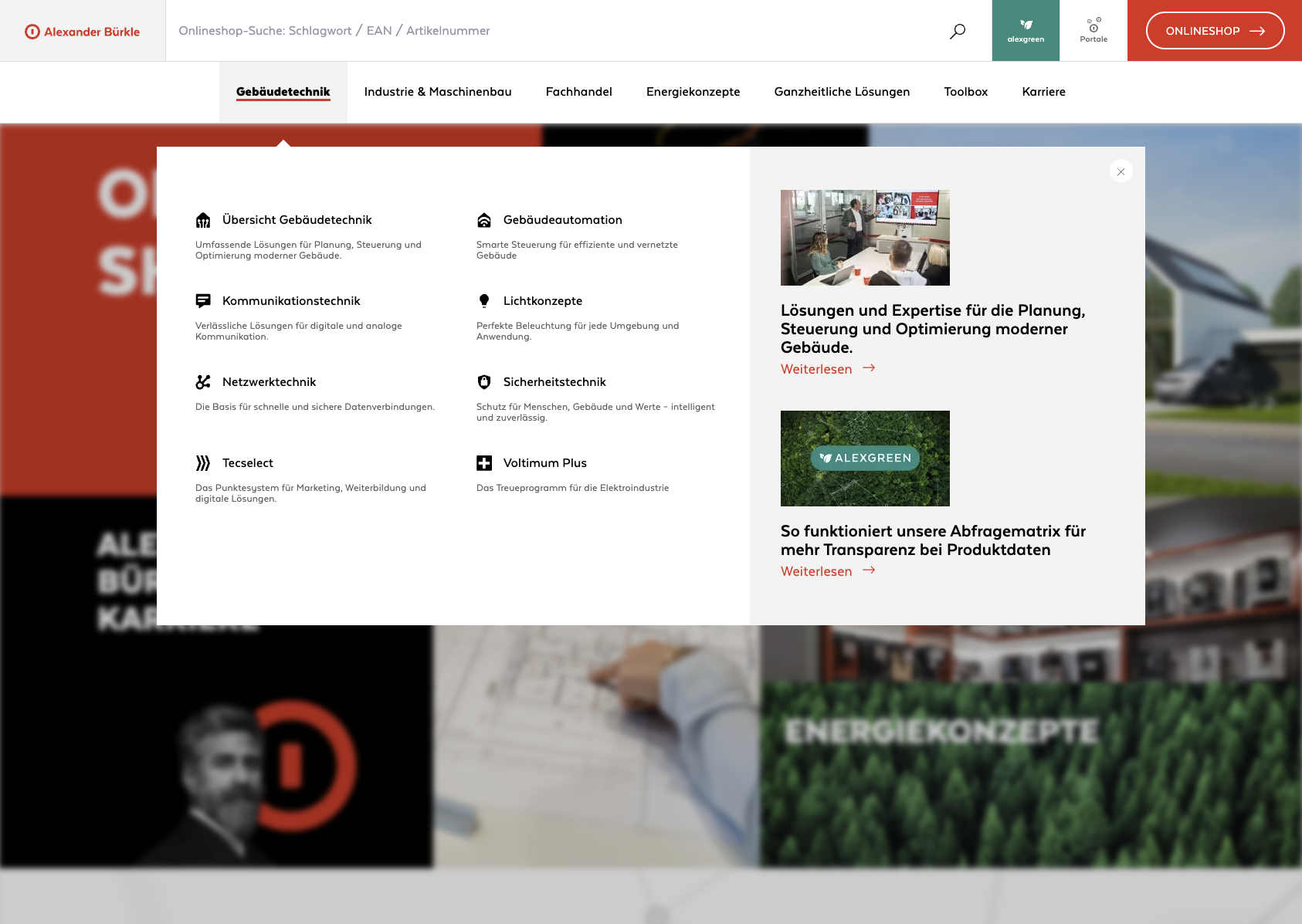1302x924 pixels.
Task: Open the Fachhandel section
Action: [x=578, y=92]
